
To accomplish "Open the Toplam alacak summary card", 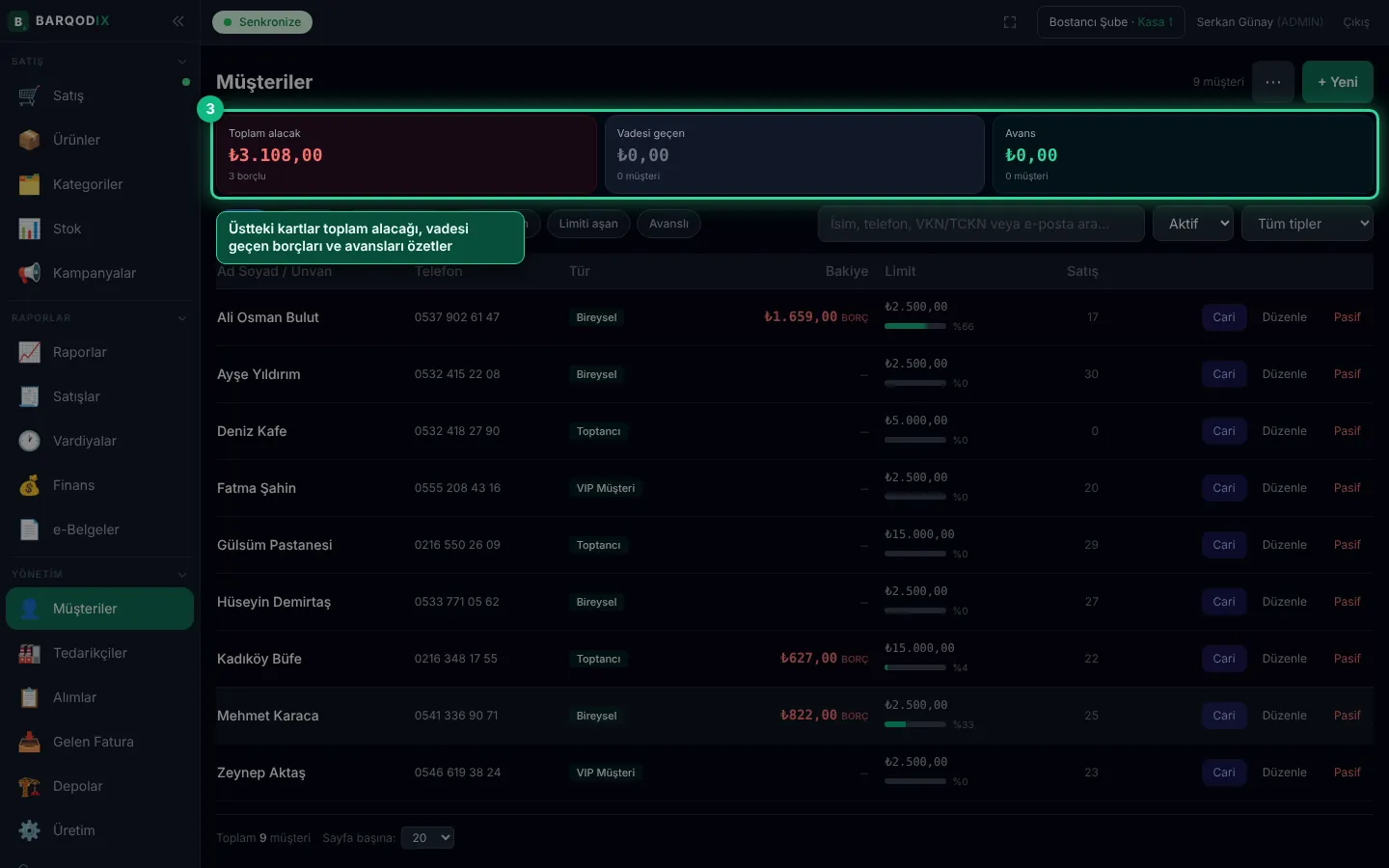I will 407,154.
